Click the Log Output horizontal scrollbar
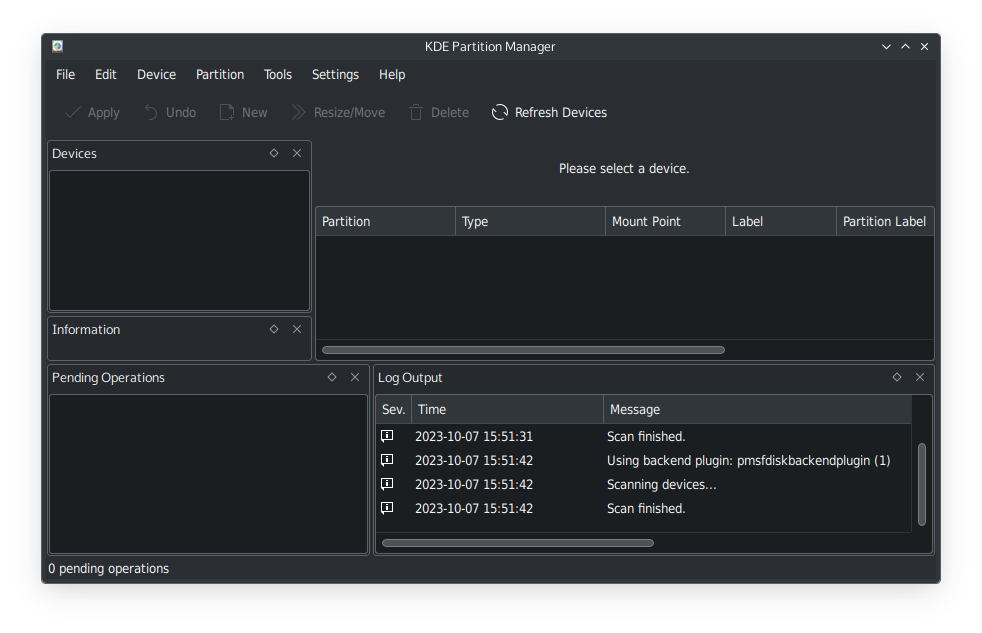 (x=518, y=543)
